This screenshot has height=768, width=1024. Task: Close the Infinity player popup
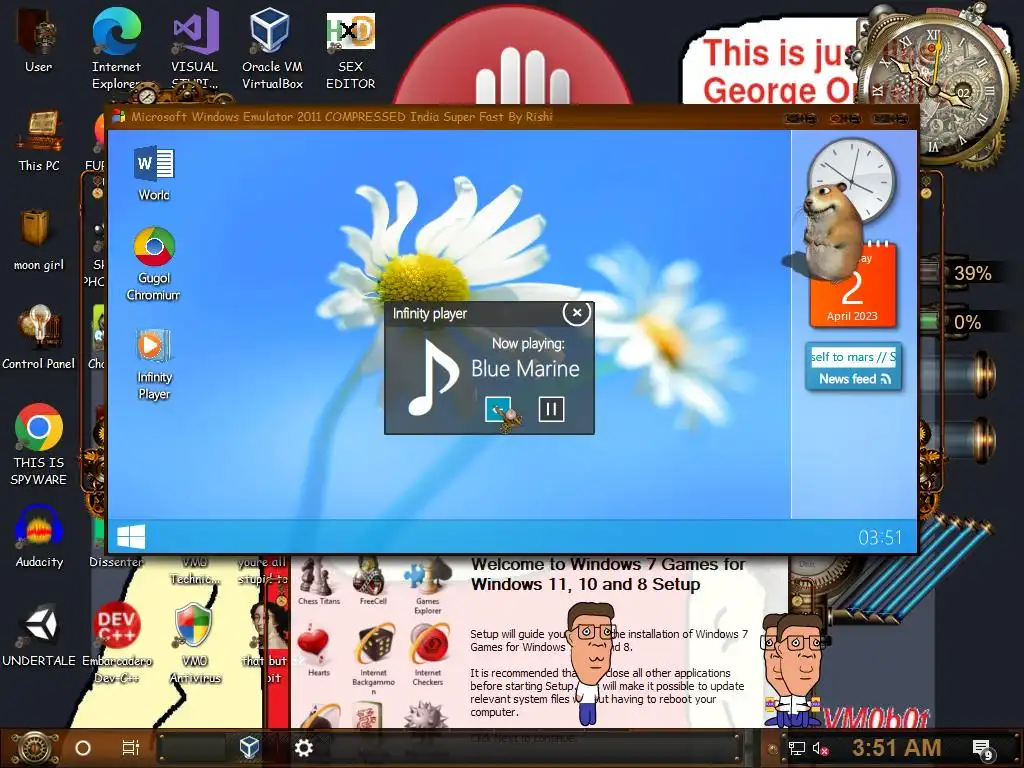[x=577, y=313]
